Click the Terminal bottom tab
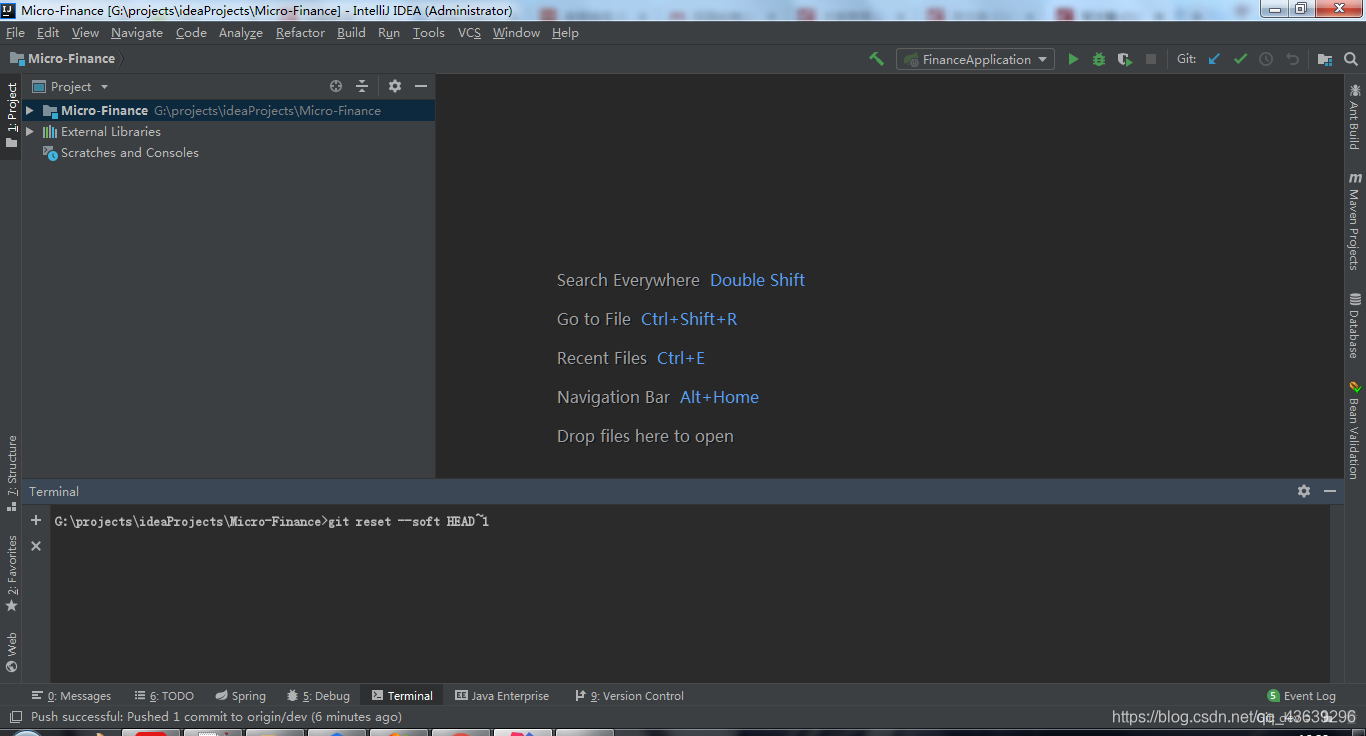Viewport: 1366px width, 736px height. (x=402, y=696)
